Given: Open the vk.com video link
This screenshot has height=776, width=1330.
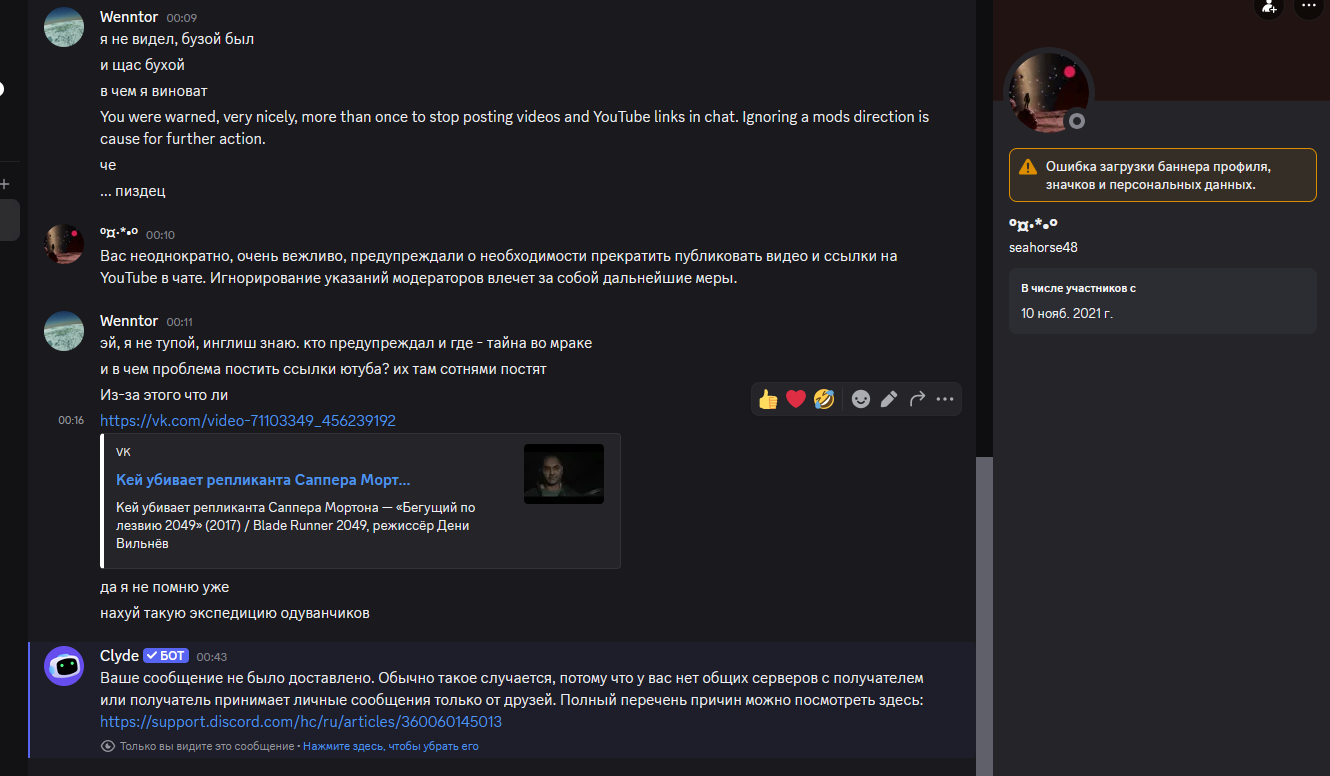Looking at the screenshot, I should [x=248, y=421].
